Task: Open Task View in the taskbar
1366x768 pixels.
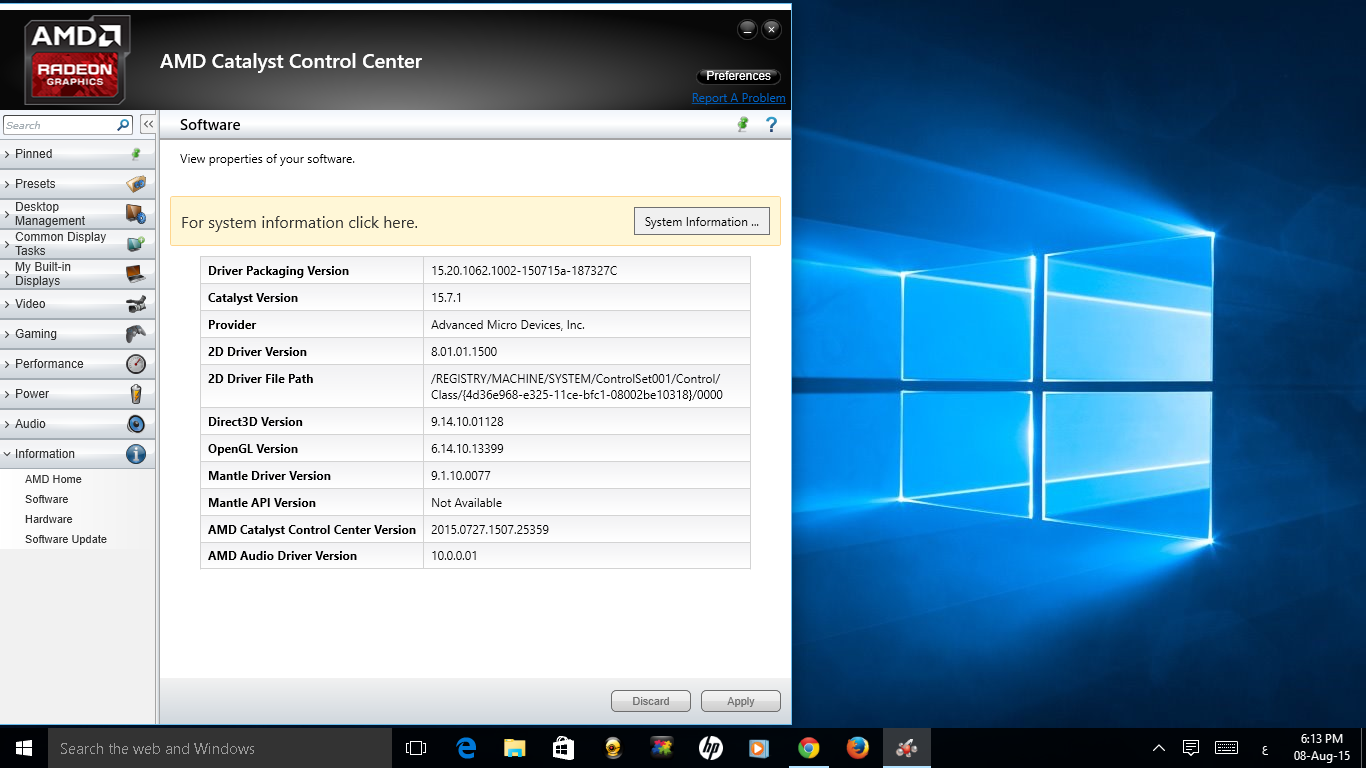Action: pos(416,748)
